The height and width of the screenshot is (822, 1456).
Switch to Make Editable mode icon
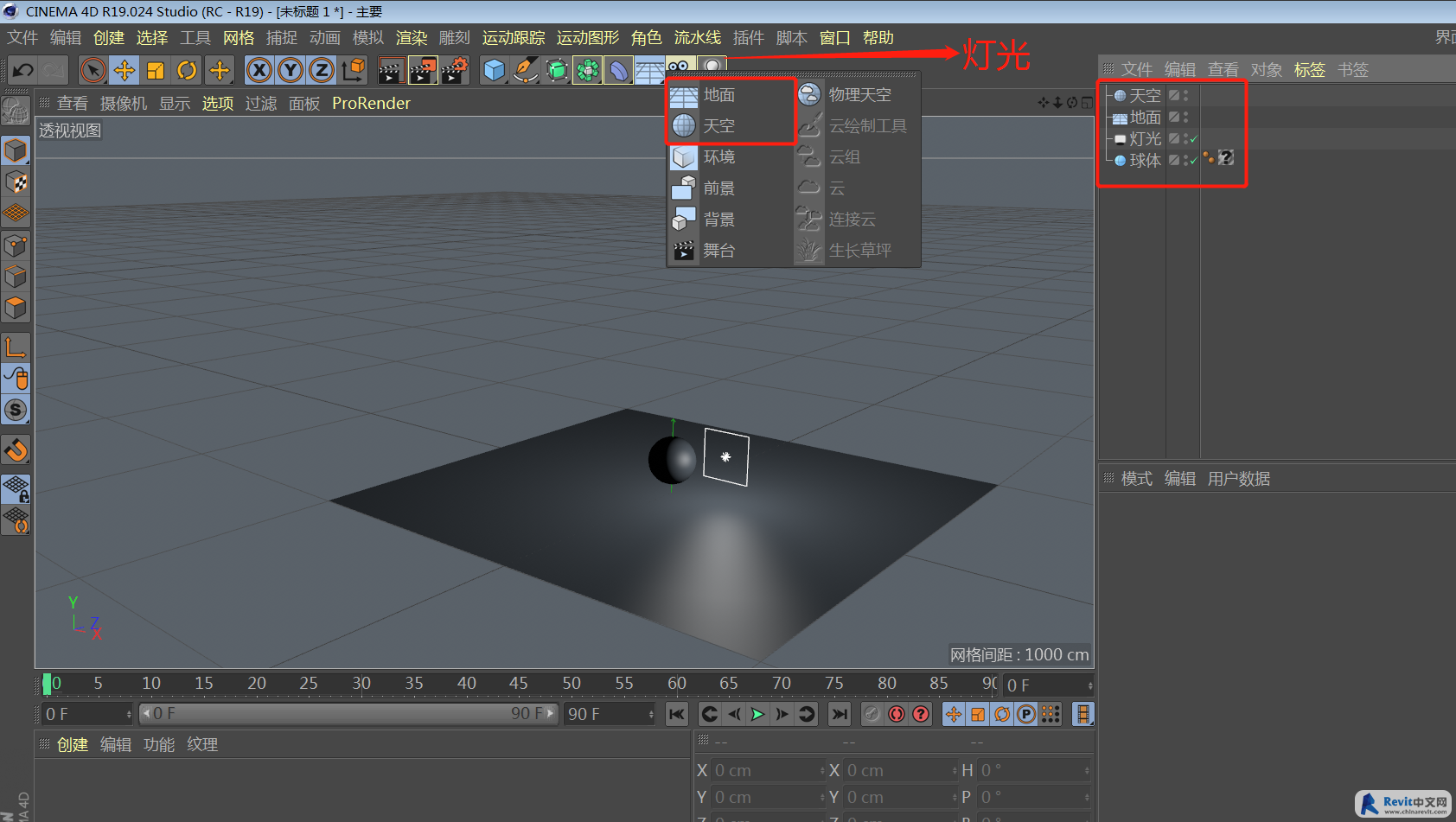[x=16, y=111]
